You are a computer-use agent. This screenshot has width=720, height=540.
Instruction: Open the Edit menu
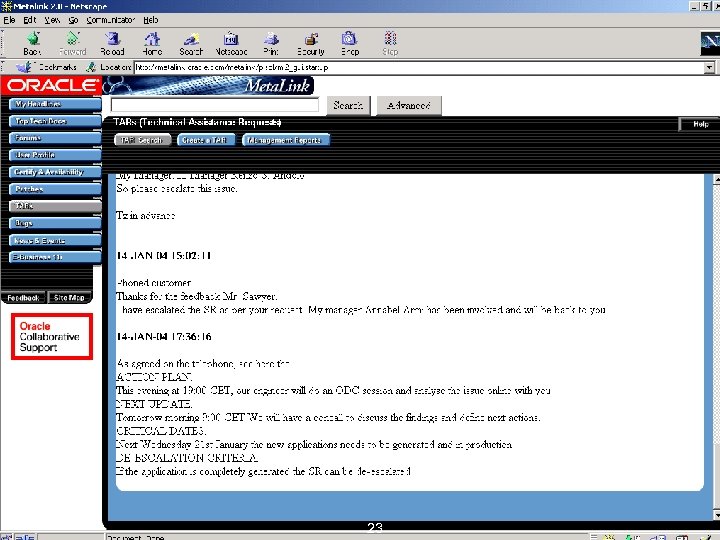(30, 20)
